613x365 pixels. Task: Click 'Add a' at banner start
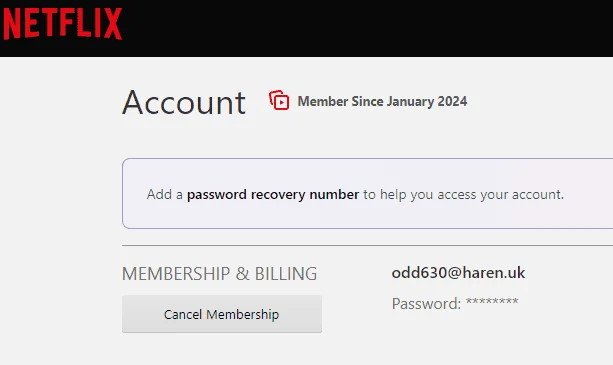[165, 194]
